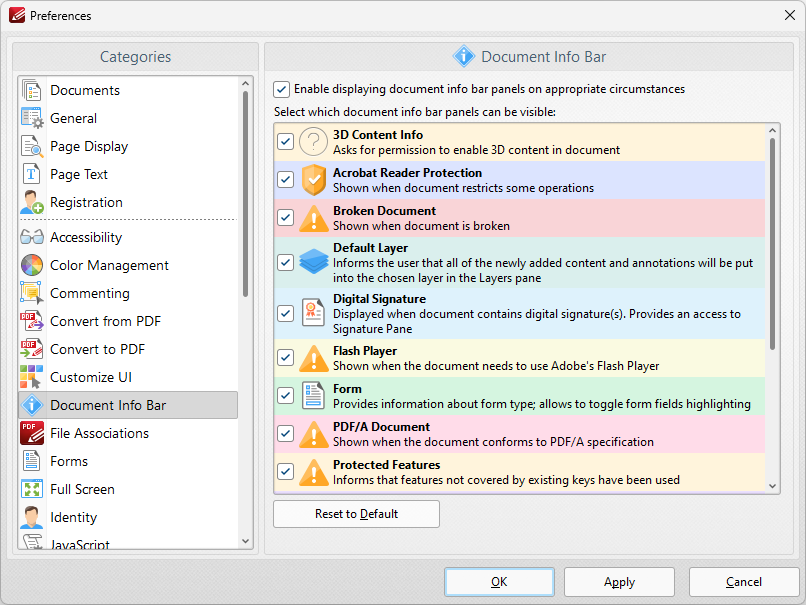Viewport: 806px width, 605px height.
Task: Click the Page Display magnifier icon
Action: 32,146
